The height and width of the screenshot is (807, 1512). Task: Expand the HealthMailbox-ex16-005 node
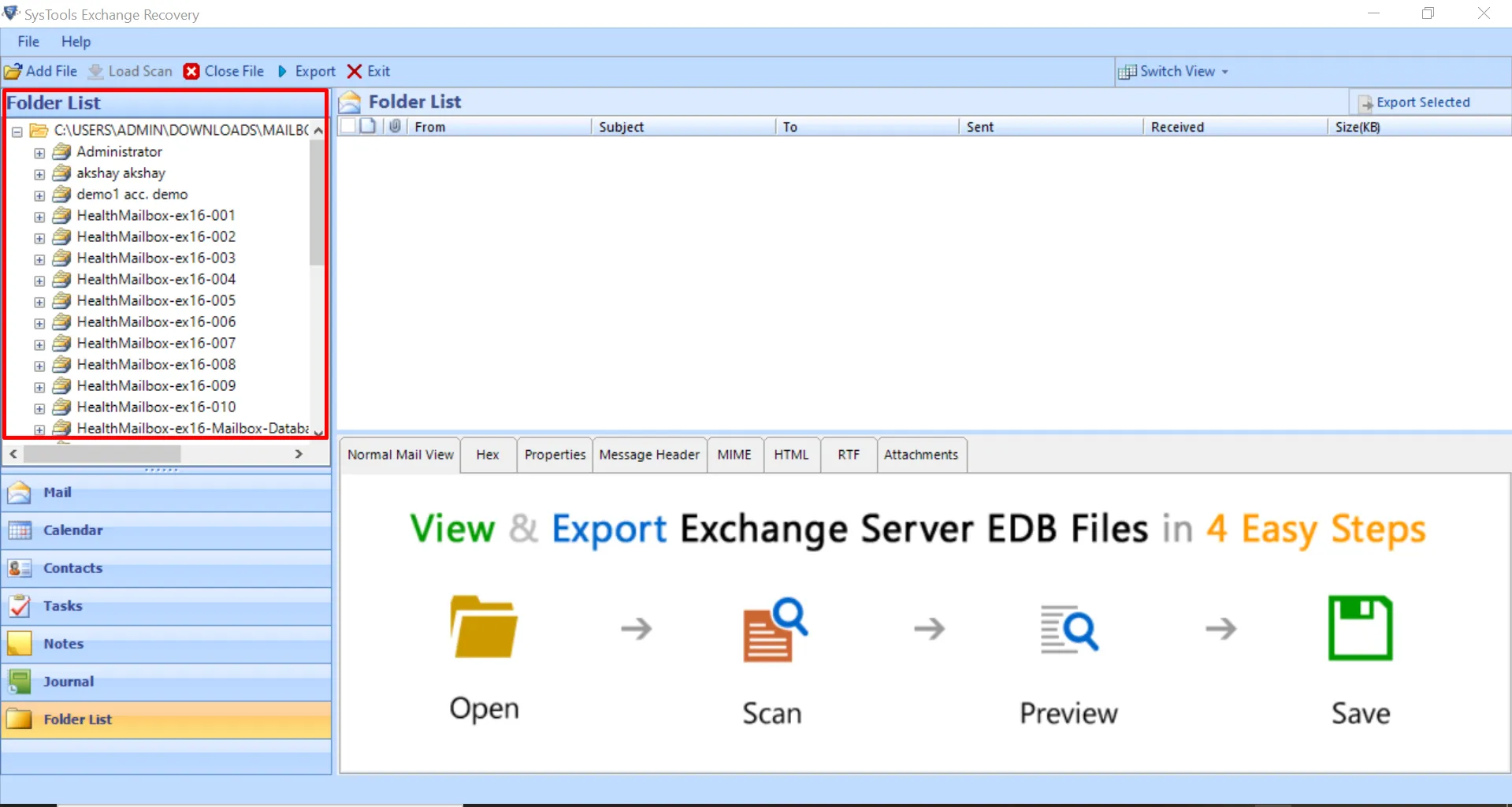pyautogui.click(x=39, y=302)
